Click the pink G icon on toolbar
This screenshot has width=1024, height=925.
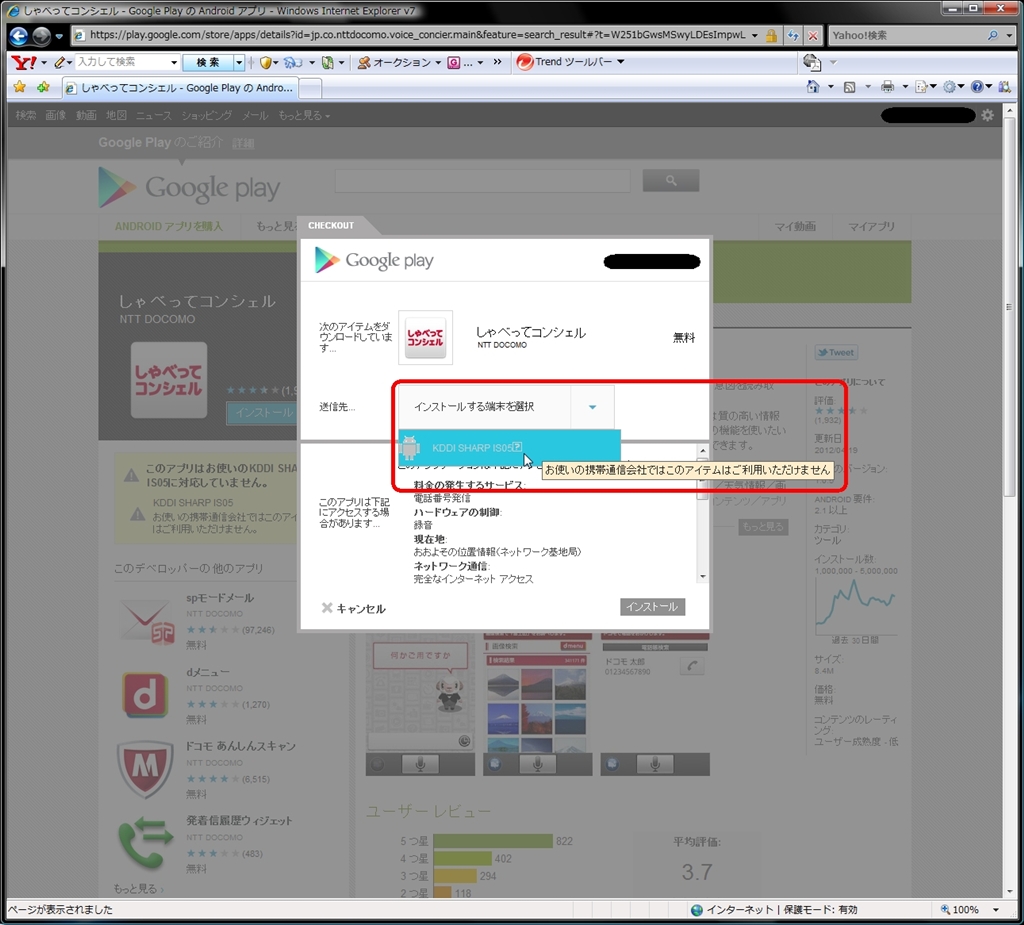click(x=453, y=62)
